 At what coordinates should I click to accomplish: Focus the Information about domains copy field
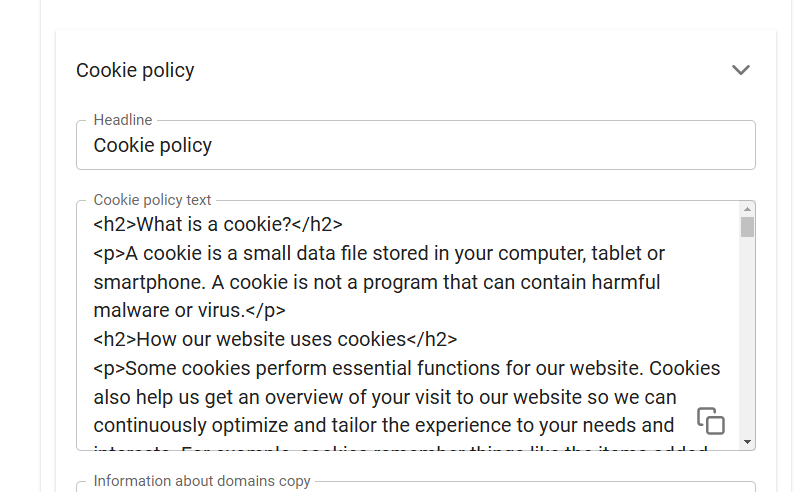point(415,487)
